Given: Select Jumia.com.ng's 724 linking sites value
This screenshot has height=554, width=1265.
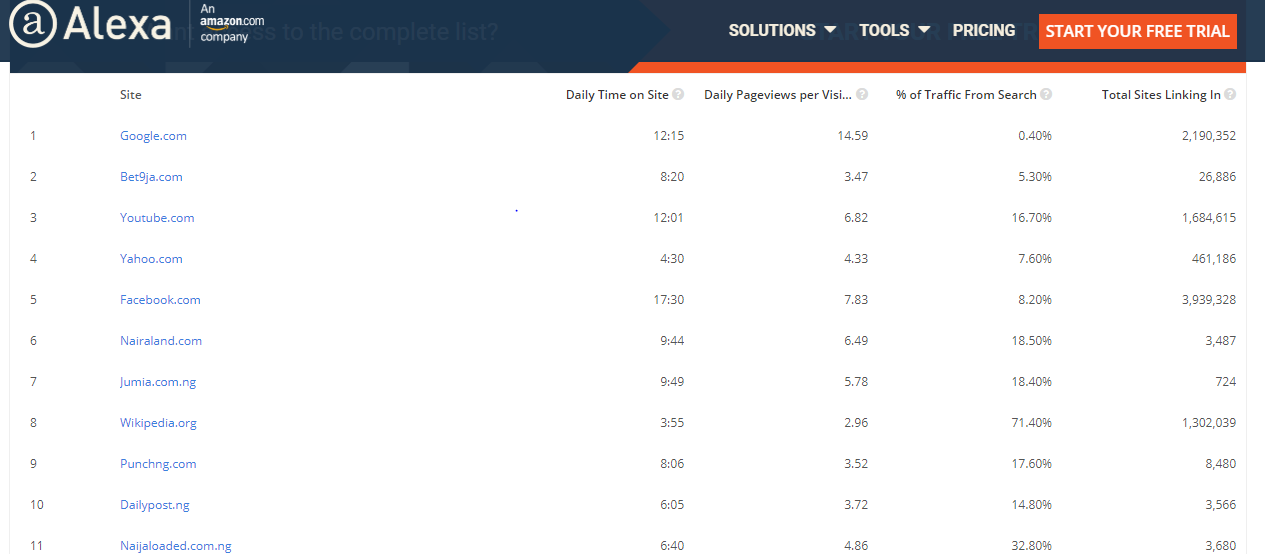Looking at the screenshot, I should click(1226, 382).
